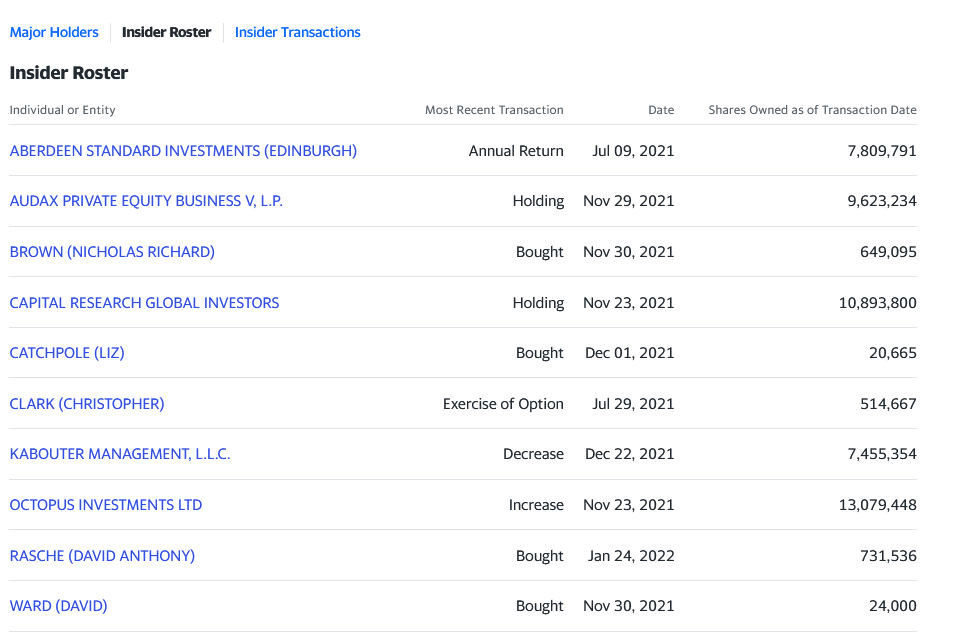Select the 20,665 shares value

[893, 352]
